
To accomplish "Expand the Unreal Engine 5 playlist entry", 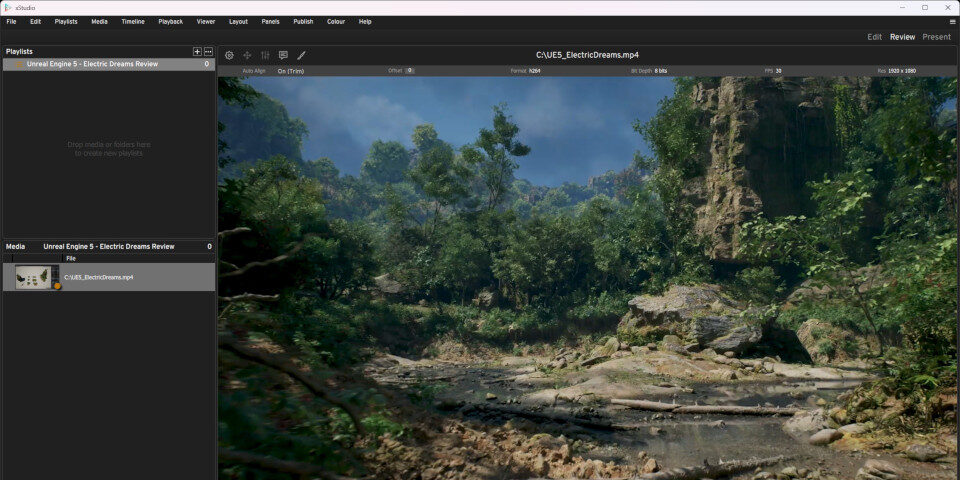I will (18, 64).
